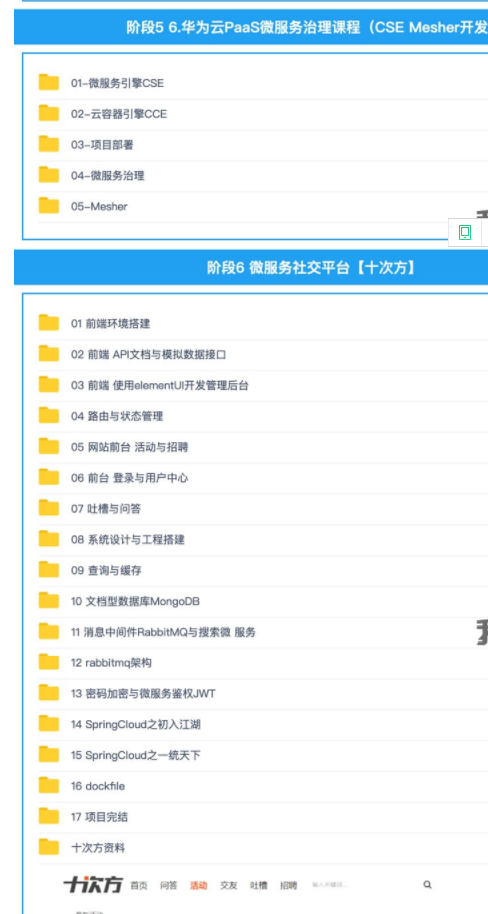The image size is (488, 914).
Task: Open the 吐槽 tab in 十次方 navbar
Action: [x=258, y=885]
